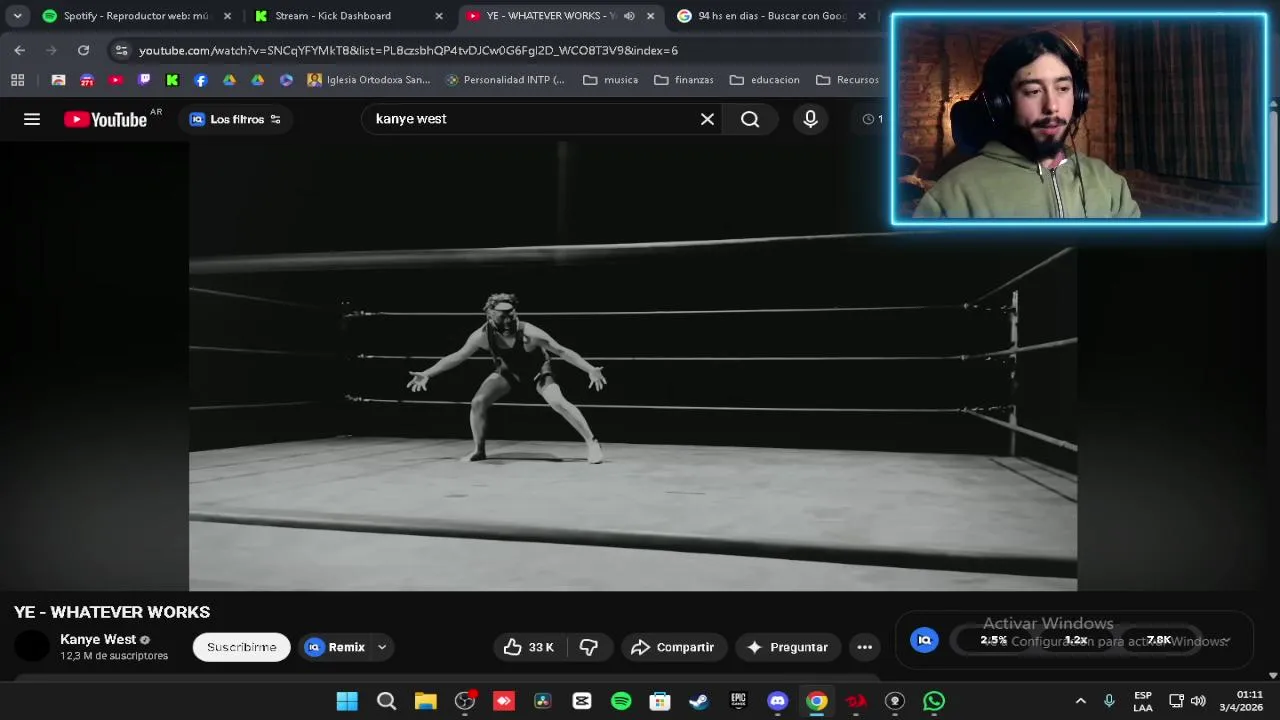Click the blue IQ stats icon

[x=924, y=640]
